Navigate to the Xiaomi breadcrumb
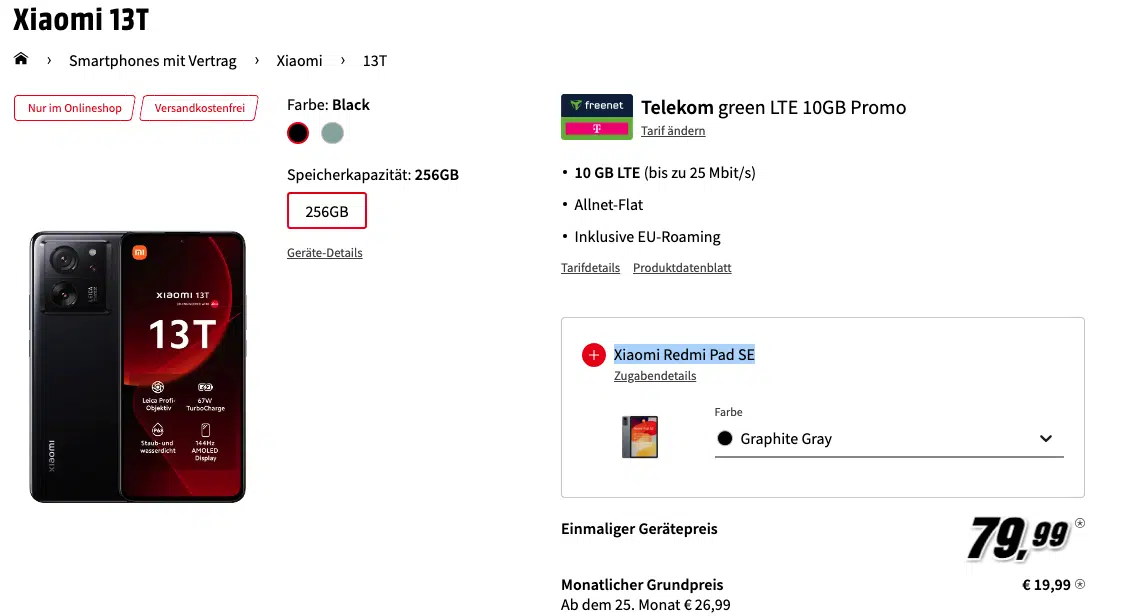The height and width of the screenshot is (616, 1124). point(300,61)
